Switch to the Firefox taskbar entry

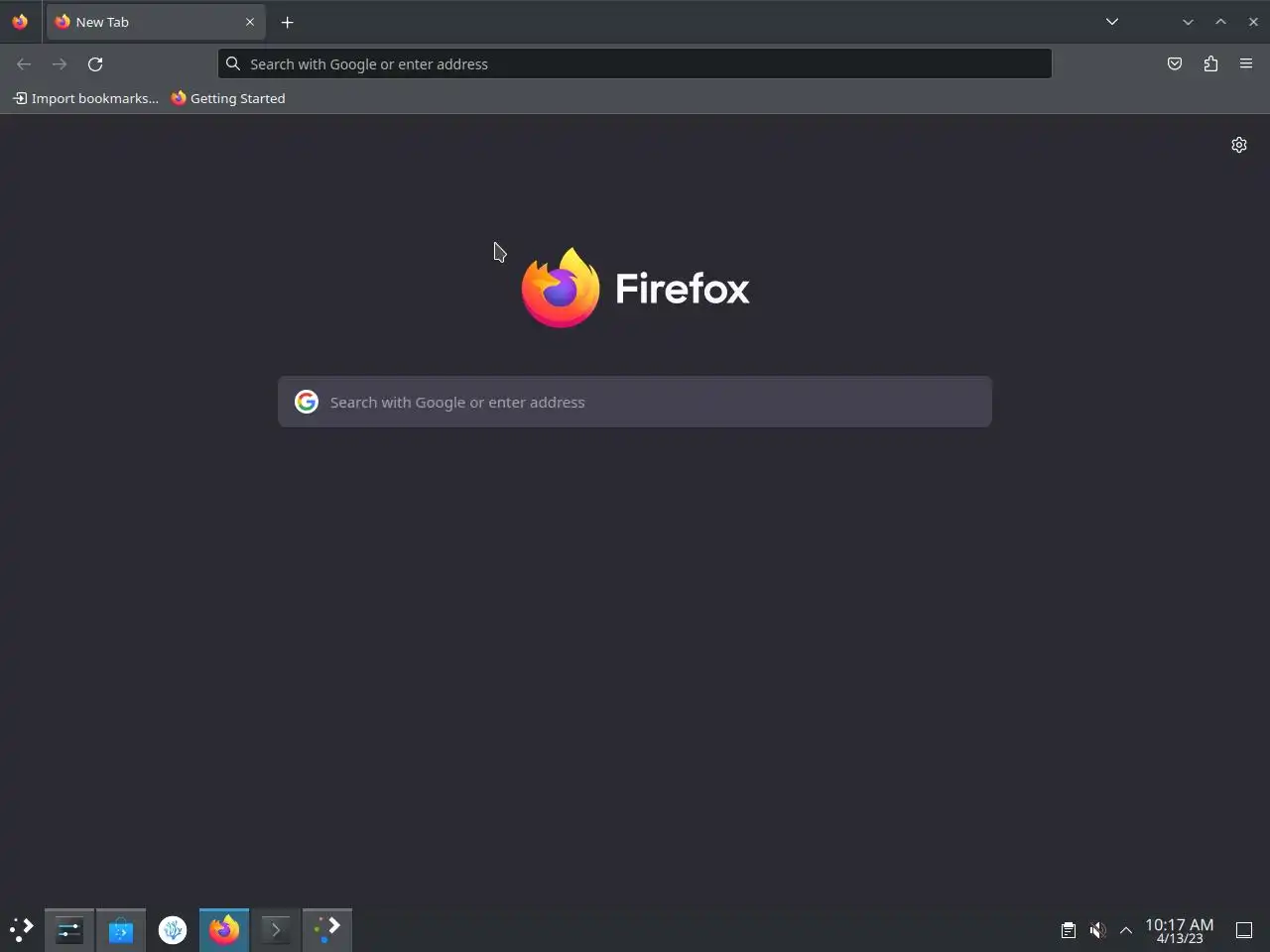point(224,930)
